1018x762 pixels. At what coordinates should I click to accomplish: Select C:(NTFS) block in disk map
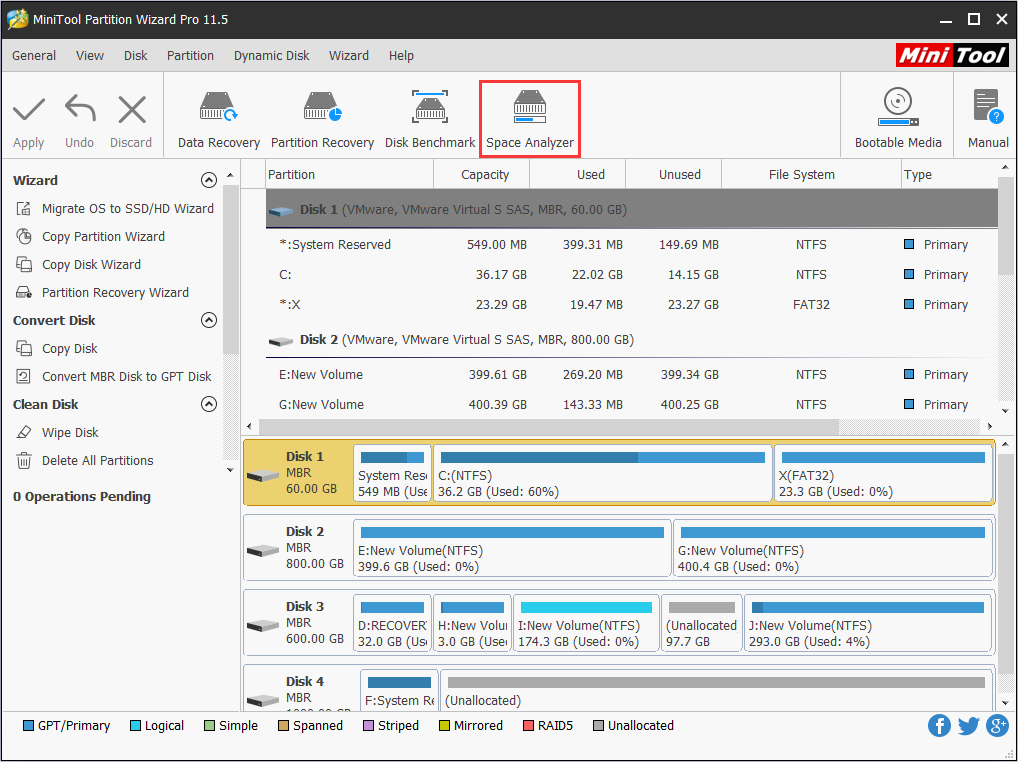pos(602,473)
